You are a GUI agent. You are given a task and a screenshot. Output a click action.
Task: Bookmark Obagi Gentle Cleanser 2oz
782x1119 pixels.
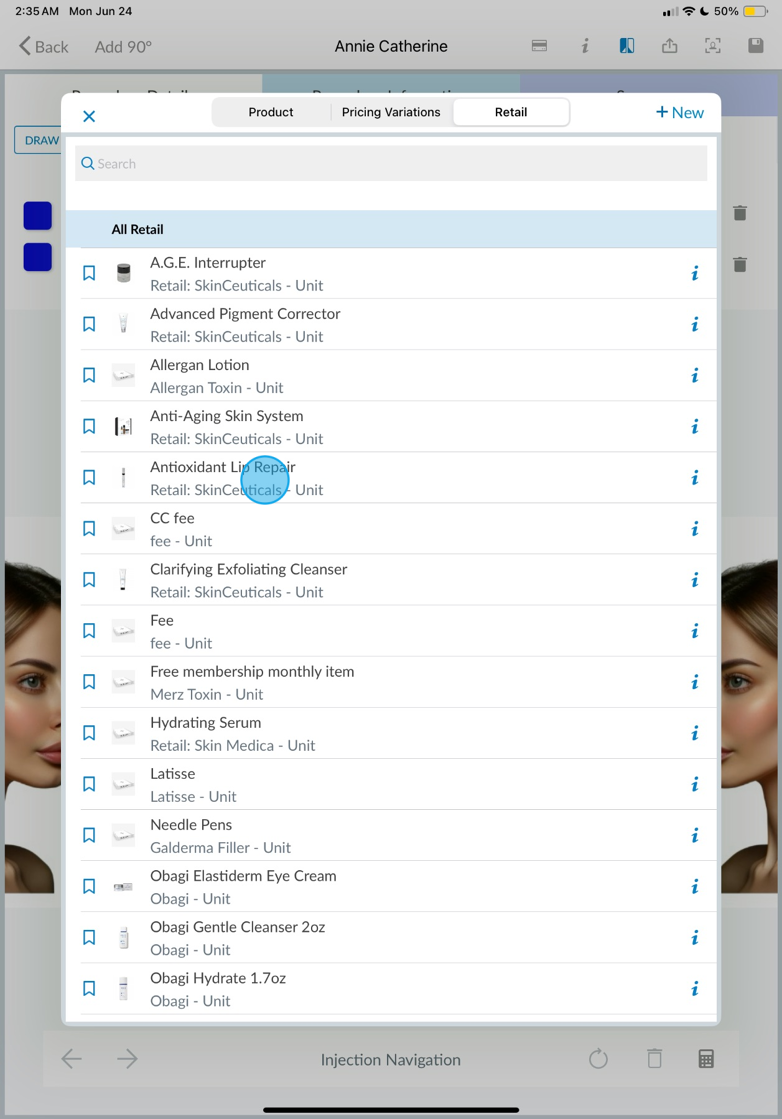89,937
